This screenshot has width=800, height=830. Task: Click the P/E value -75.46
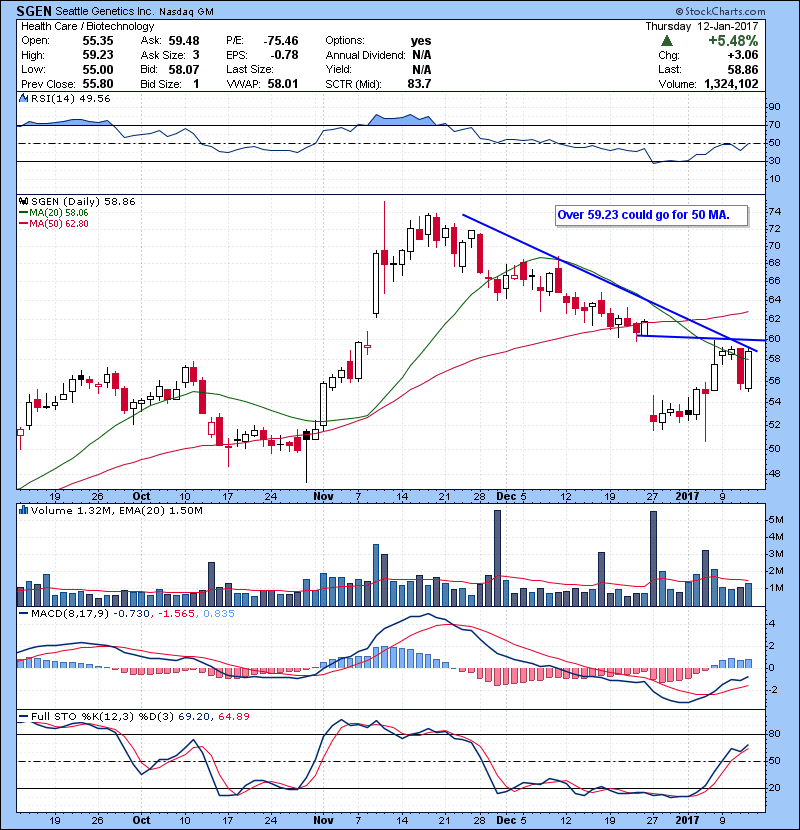pos(281,41)
